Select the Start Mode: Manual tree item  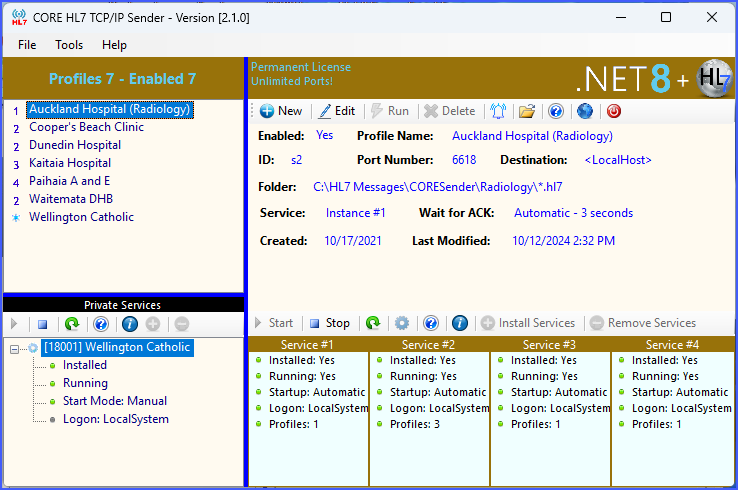[114, 401]
